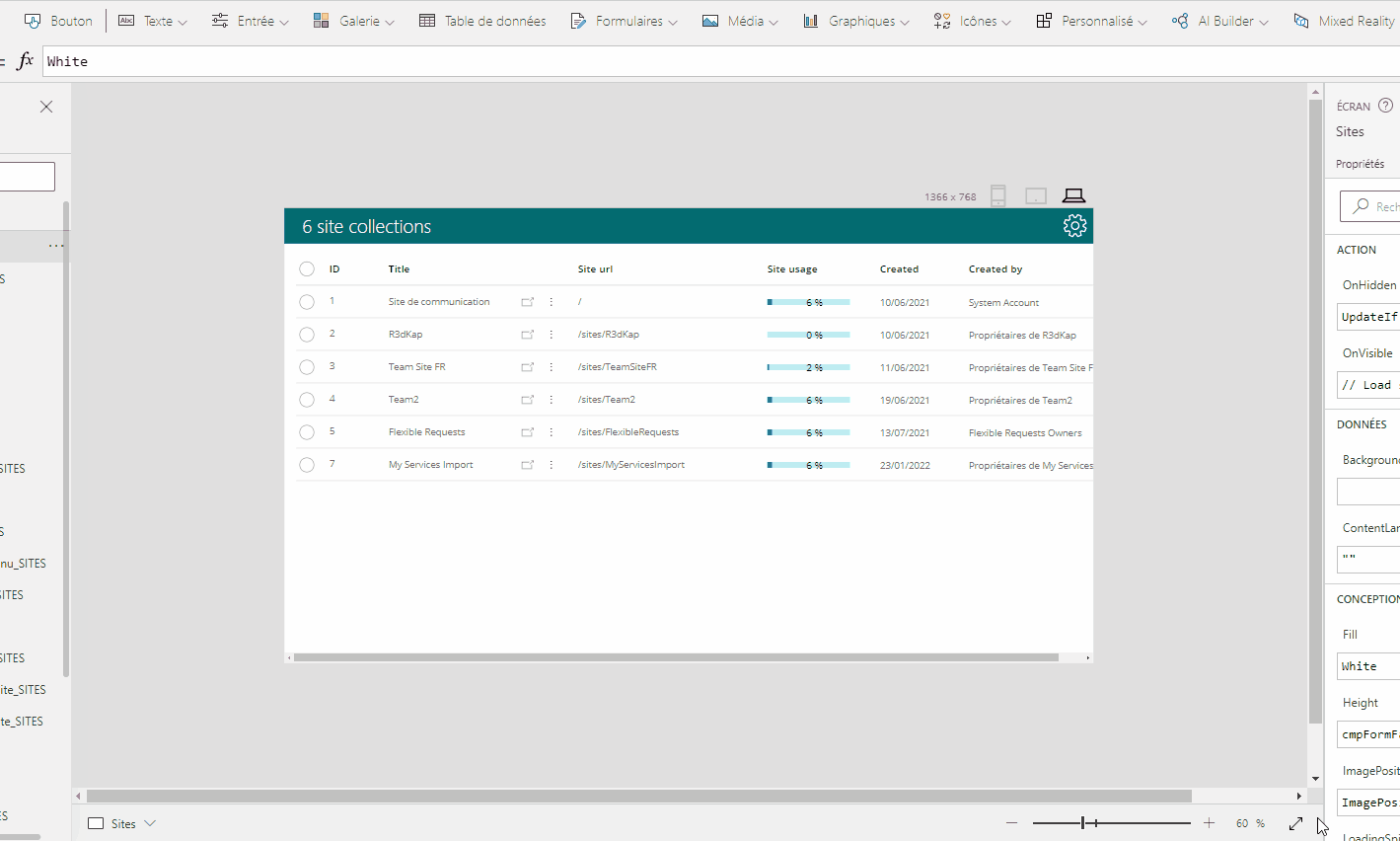Click the site usage bar for R3dKap
The height and width of the screenshot is (841, 1400).
pos(809,335)
